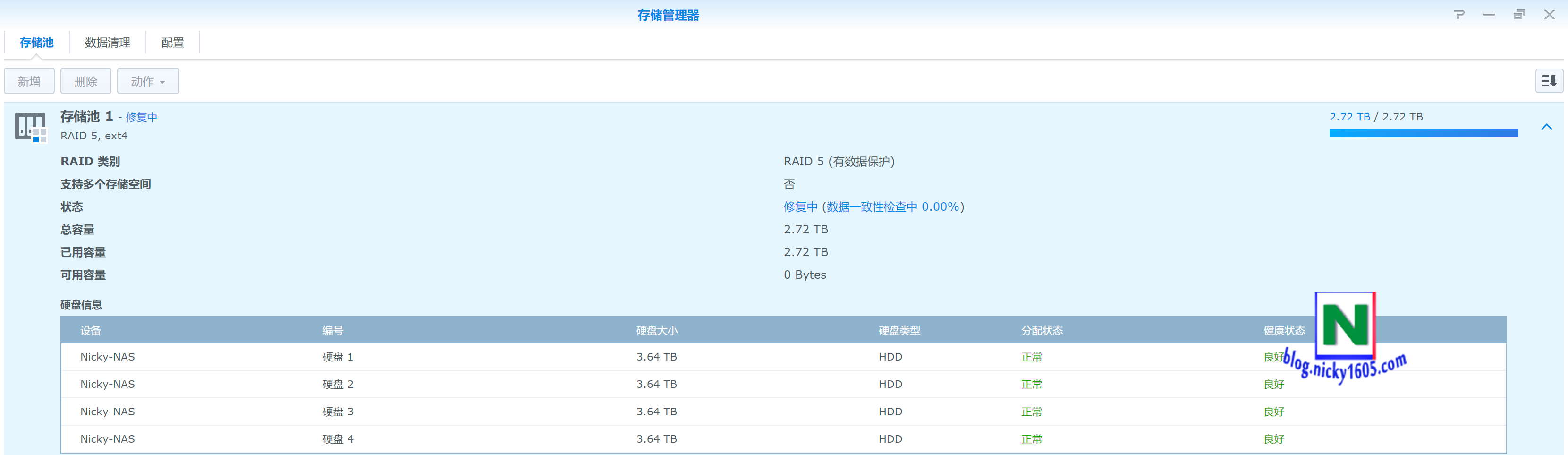This screenshot has width=1568, height=455.
Task: Switch to the 配置 tab
Action: pyautogui.click(x=173, y=43)
